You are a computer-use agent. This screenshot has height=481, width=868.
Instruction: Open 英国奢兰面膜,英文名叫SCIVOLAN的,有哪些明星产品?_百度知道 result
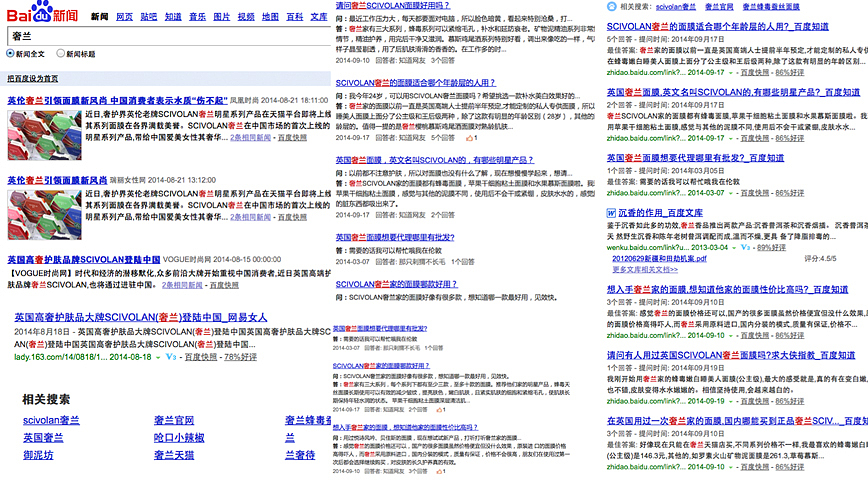733,92
